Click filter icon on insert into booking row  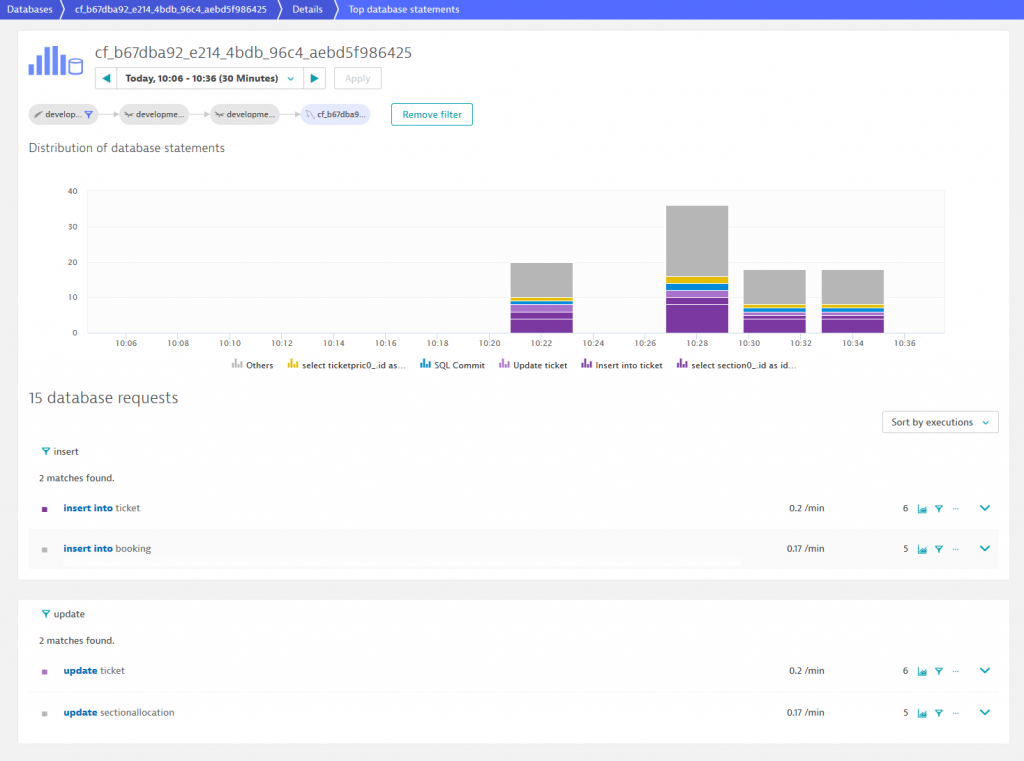(x=939, y=549)
